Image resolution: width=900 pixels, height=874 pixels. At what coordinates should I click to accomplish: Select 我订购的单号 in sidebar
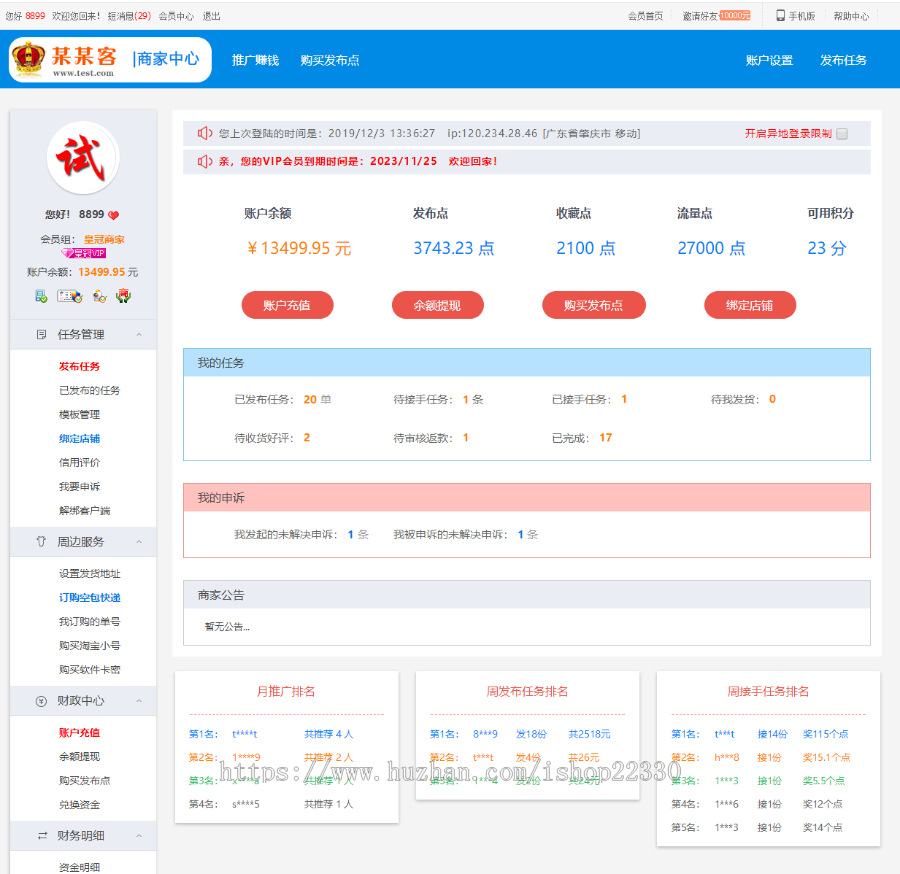pyautogui.click(x=90, y=622)
